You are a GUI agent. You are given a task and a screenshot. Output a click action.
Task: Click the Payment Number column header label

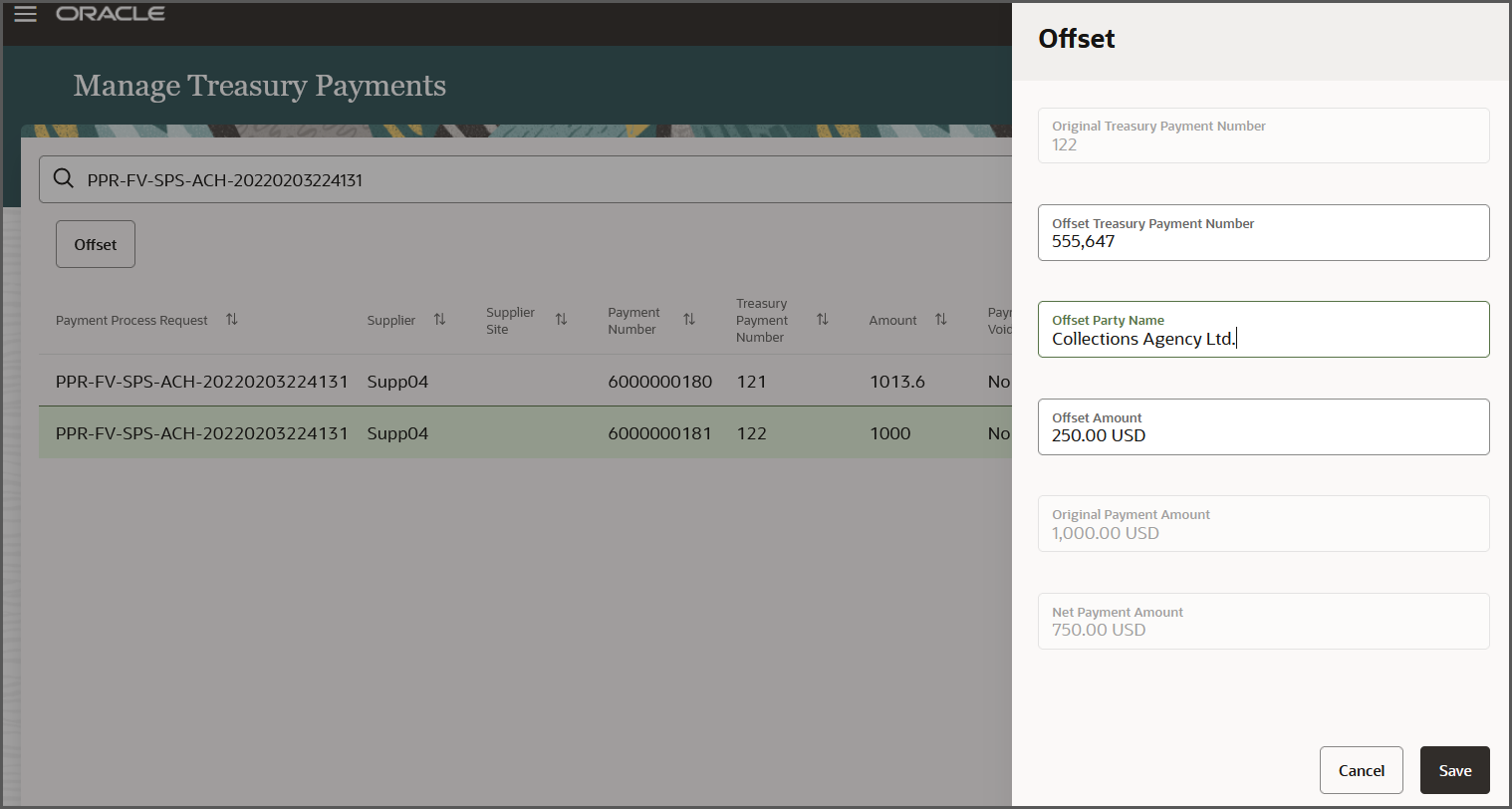click(633, 321)
